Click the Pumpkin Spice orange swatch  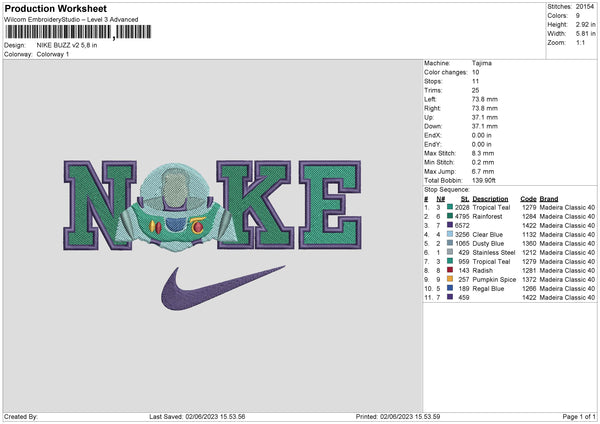[x=450, y=279]
